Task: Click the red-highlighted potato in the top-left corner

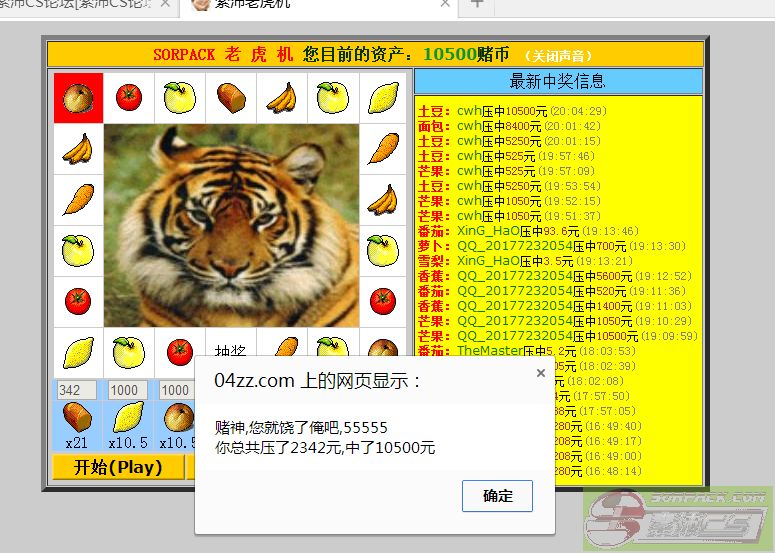Action: click(x=78, y=98)
